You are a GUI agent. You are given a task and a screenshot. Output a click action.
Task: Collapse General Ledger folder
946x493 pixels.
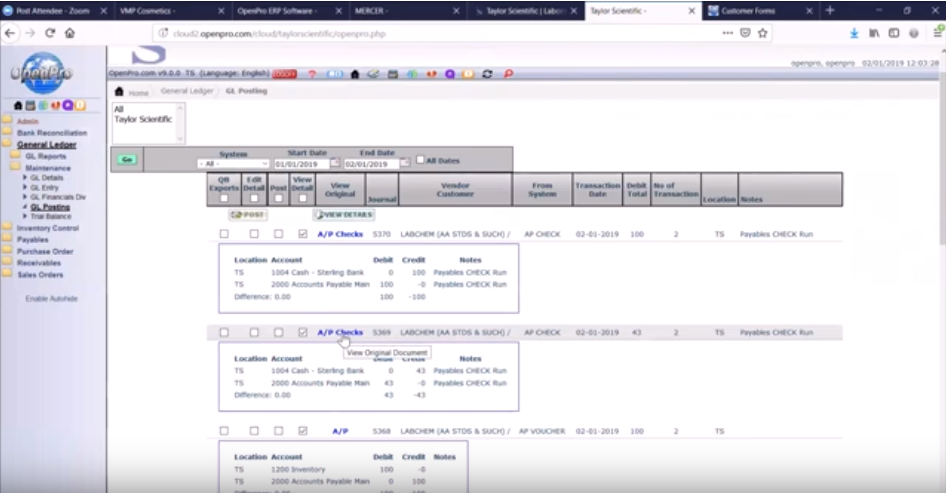[x=7, y=144]
